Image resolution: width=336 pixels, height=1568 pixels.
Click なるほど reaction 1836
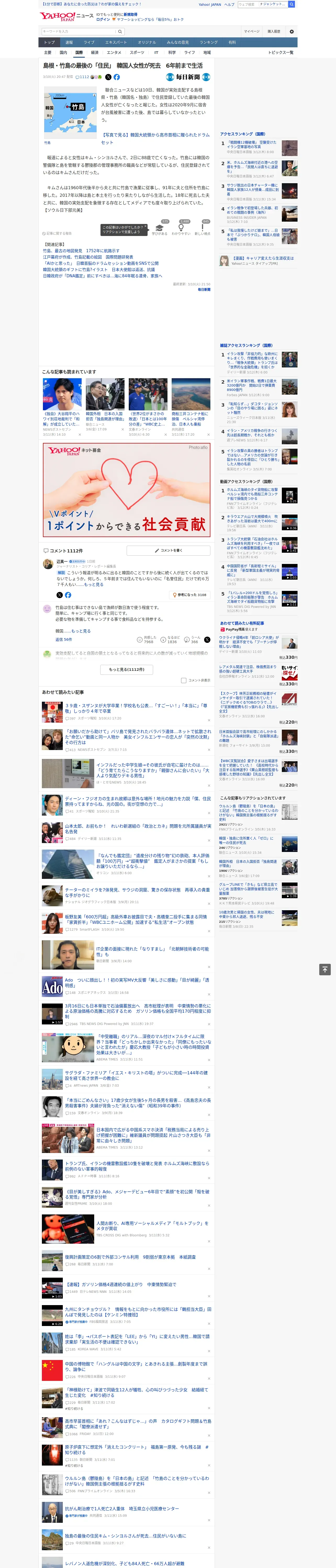coord(170,640)
